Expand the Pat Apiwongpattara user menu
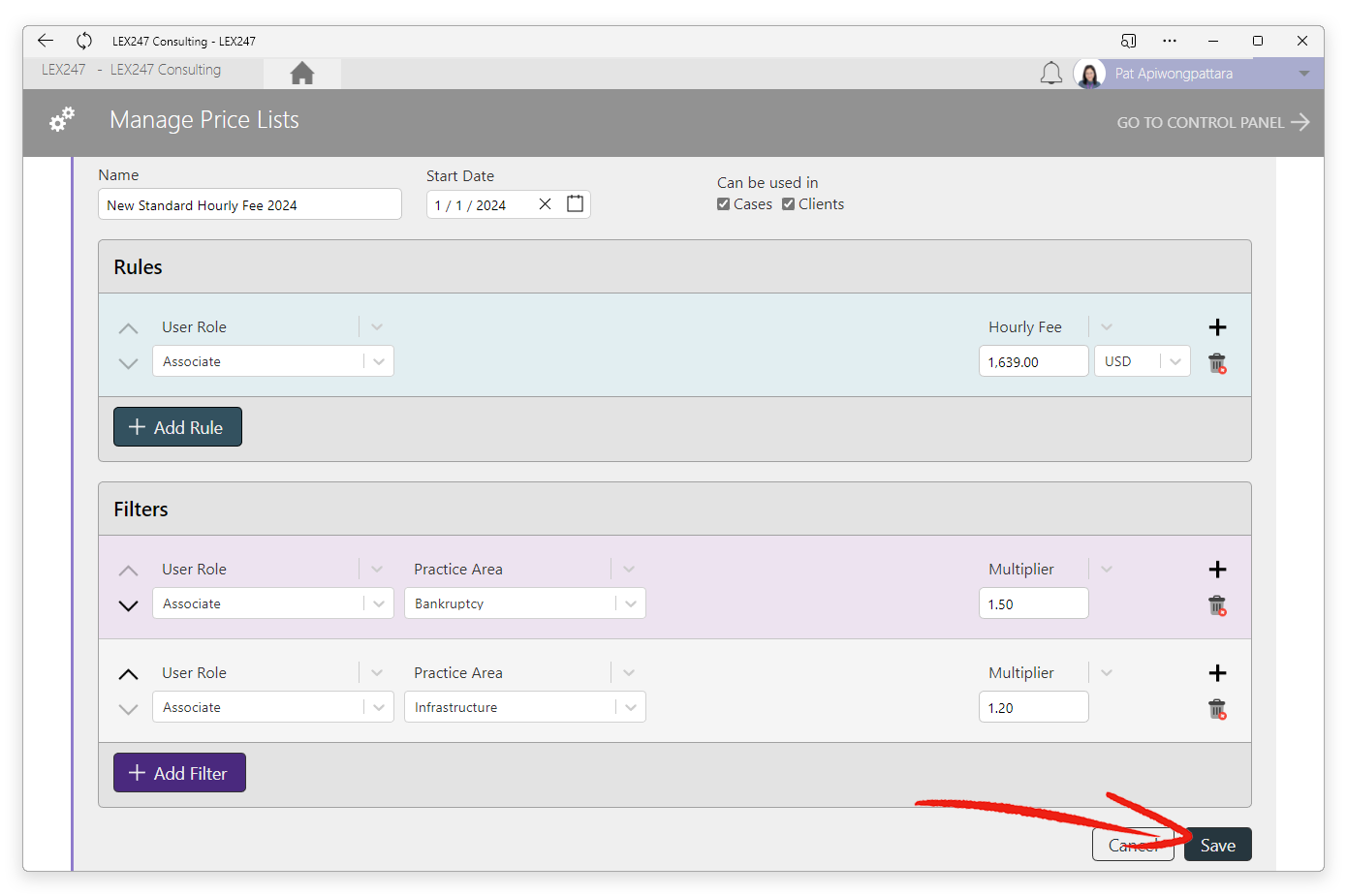The image size is (1347, 896). point(1304,74)
